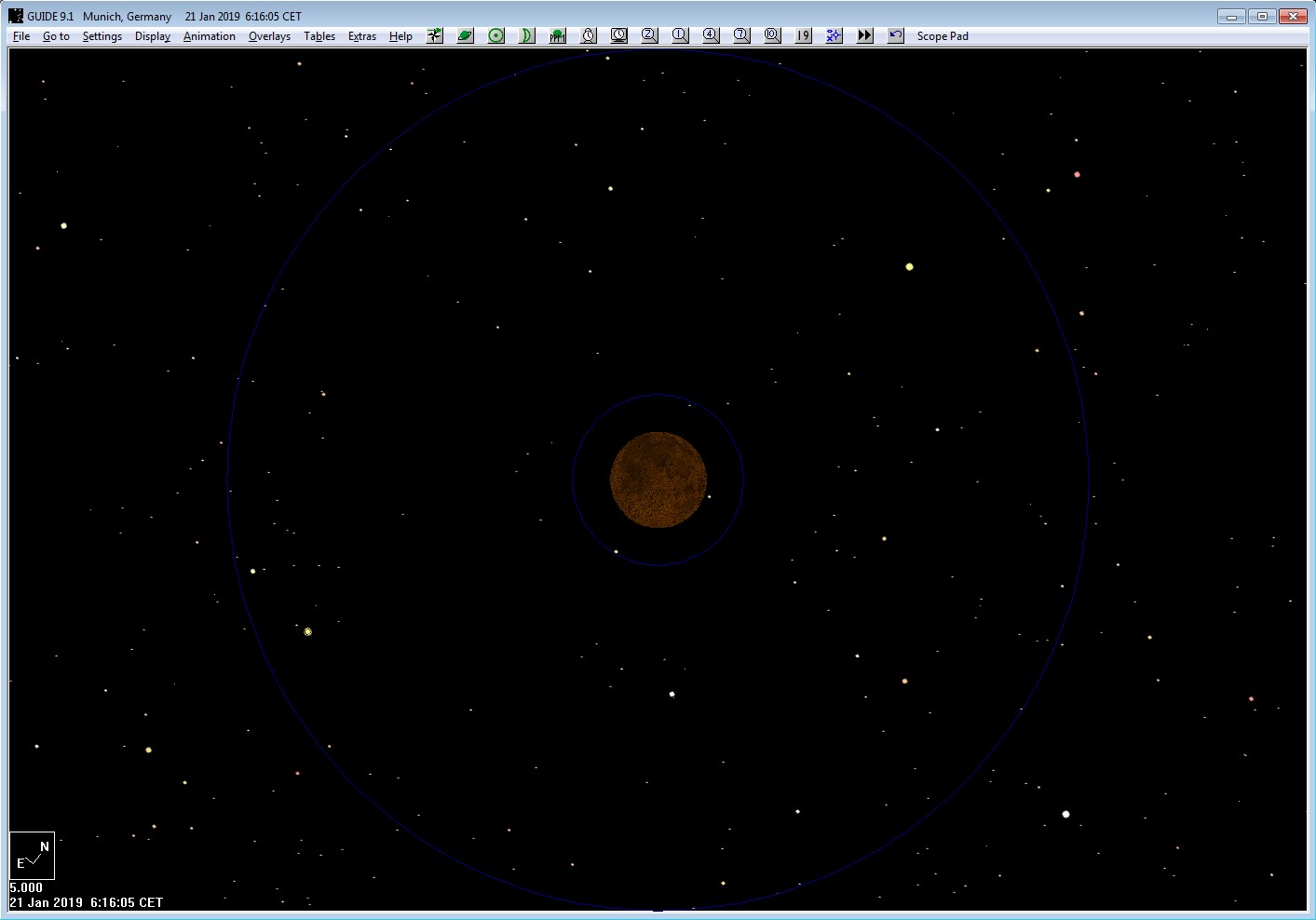Click the eclipsed Moon disk
The height and width of the screenshot is (920, 1316).
coord(658,480)
